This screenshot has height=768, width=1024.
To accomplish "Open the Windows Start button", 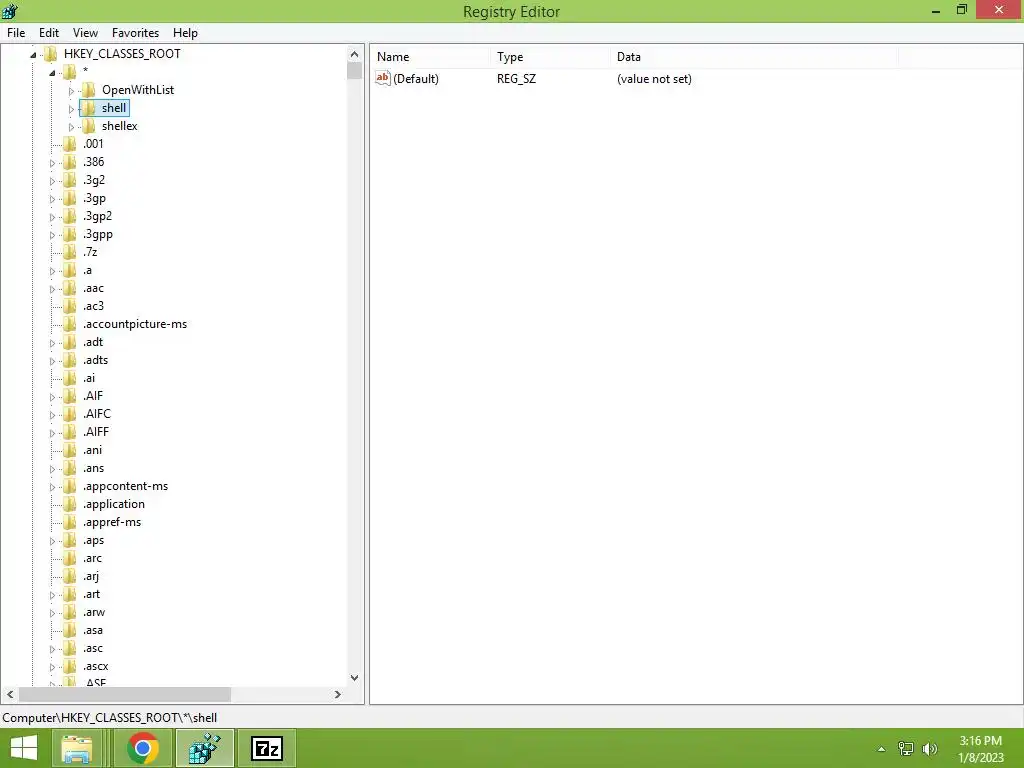I will (x=24, y=748).
